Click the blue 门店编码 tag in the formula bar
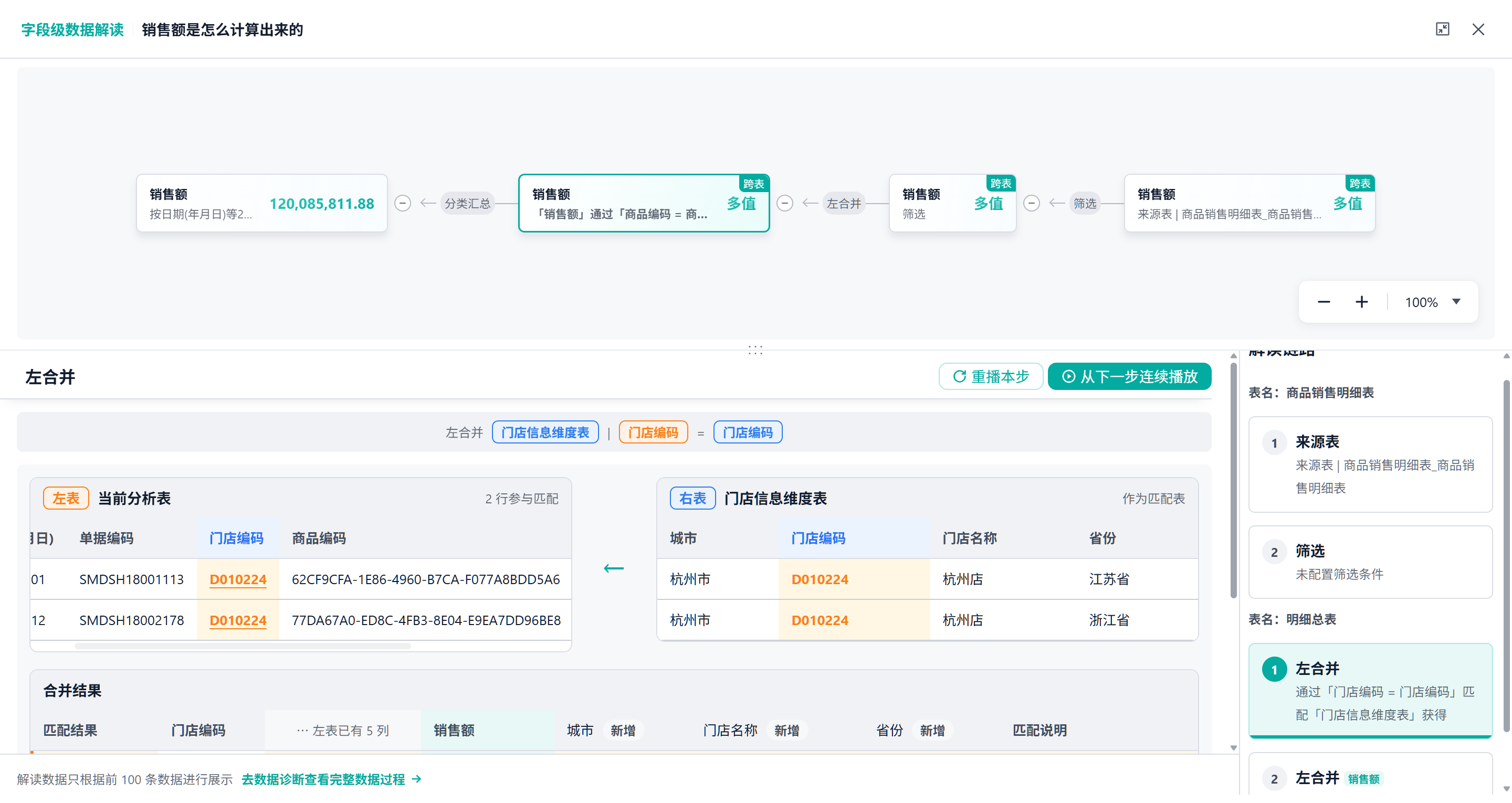This screenshot has width=1512, height=803. click(748, 432)
